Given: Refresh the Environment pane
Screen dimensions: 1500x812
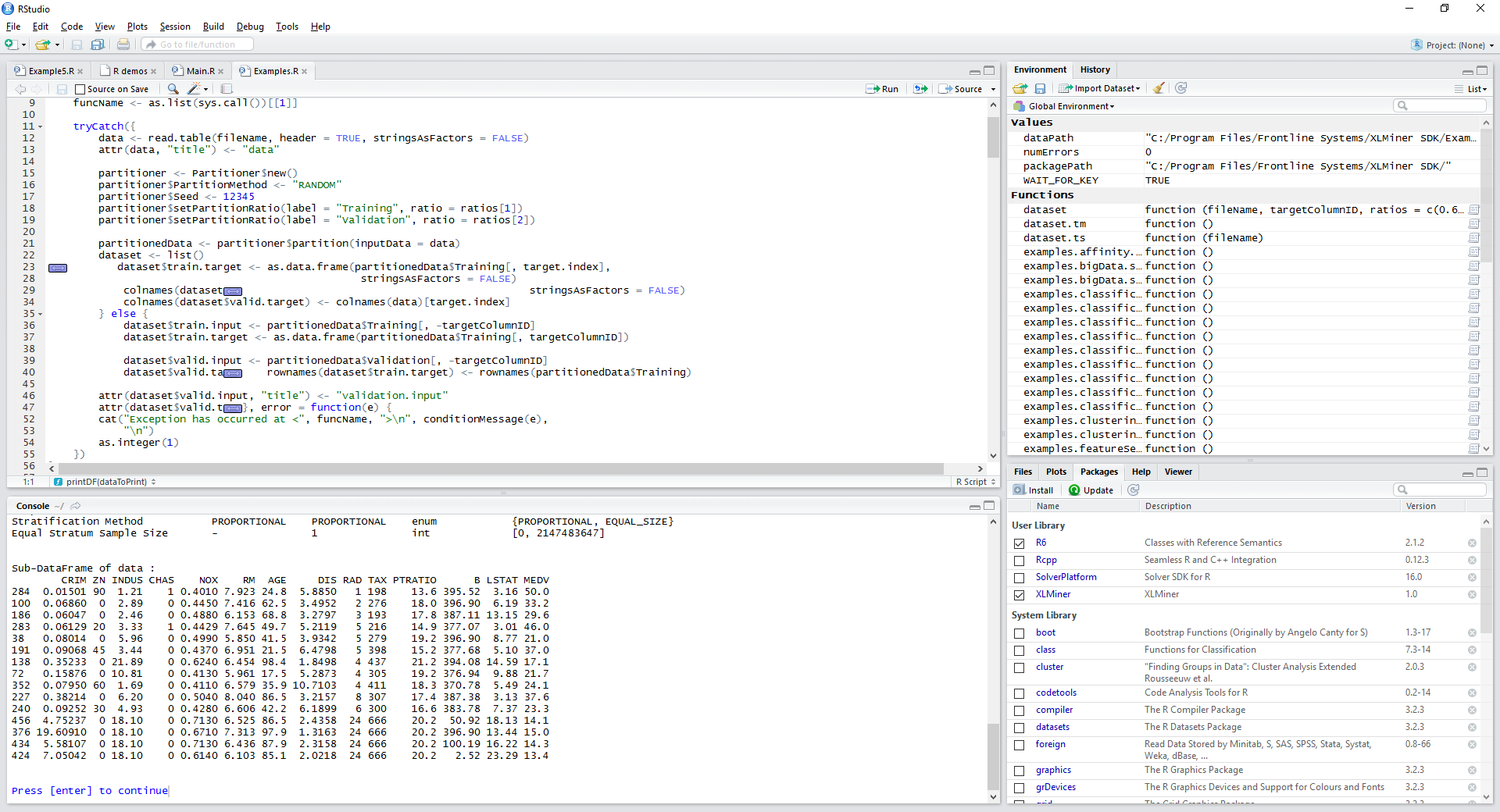Looking at the screenshot, I should tap(1181, 88).
